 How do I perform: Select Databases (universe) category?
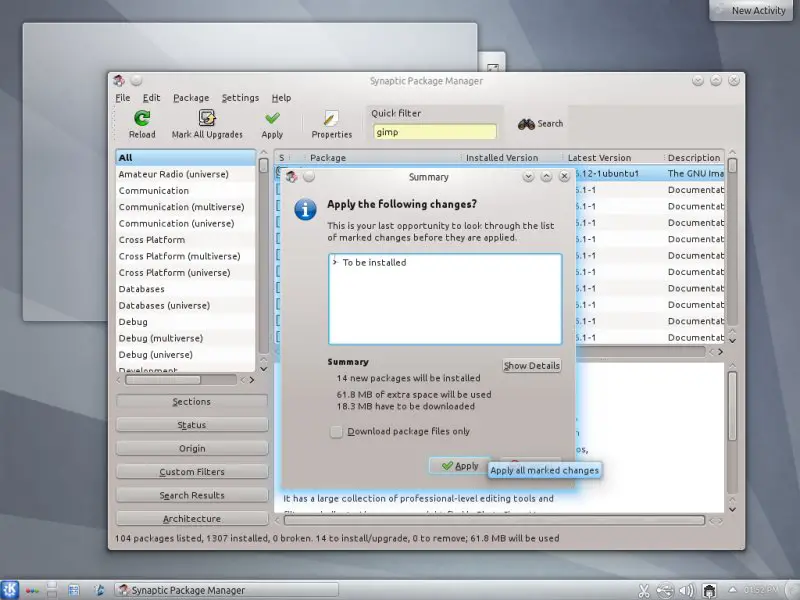point(186,305)
